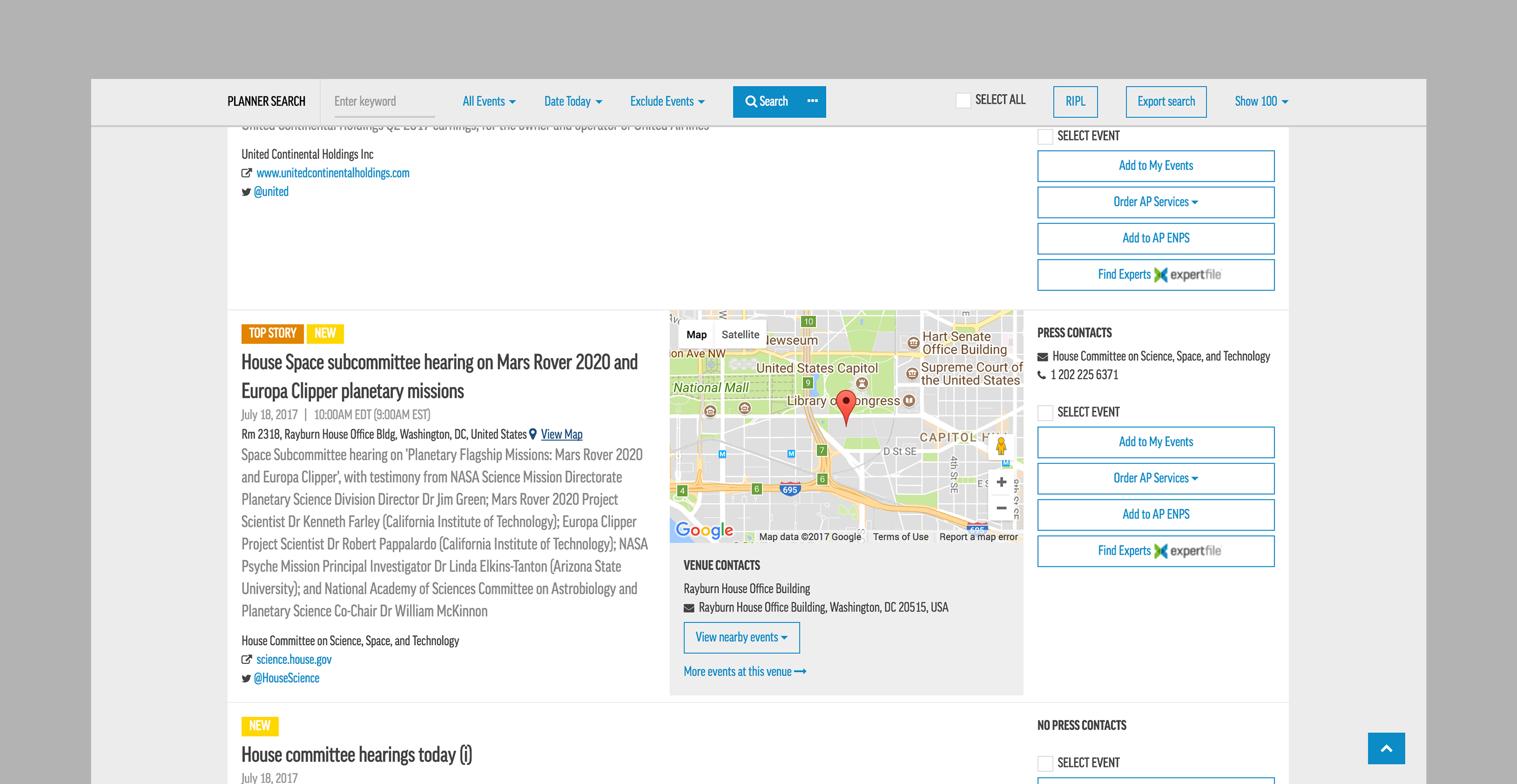The image size is (1517, 784).
Task: Add House Space hearing to My Events
Action: [1156, 442]
